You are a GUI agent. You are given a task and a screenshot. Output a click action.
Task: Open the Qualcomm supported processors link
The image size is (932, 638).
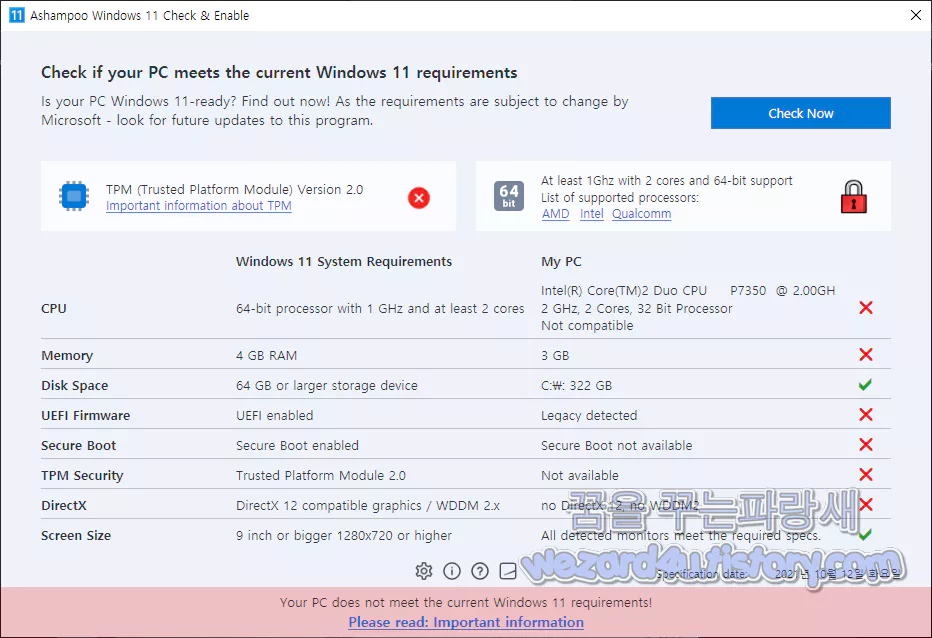641,213
